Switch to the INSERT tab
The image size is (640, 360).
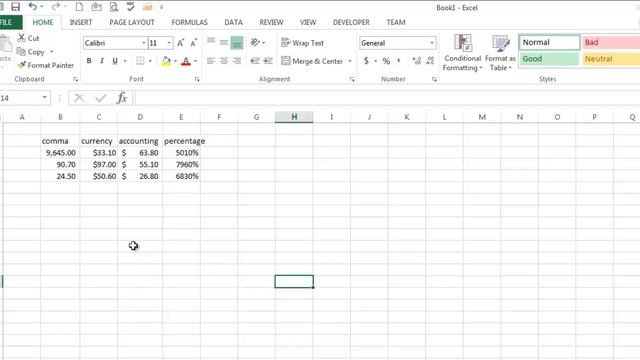pos(81,22)
